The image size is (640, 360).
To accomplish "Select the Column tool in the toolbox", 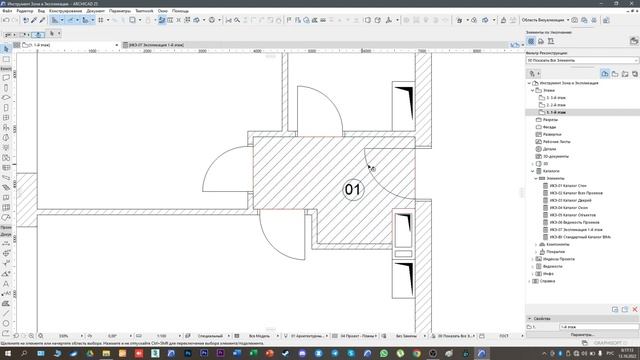I will click(6, 88).
